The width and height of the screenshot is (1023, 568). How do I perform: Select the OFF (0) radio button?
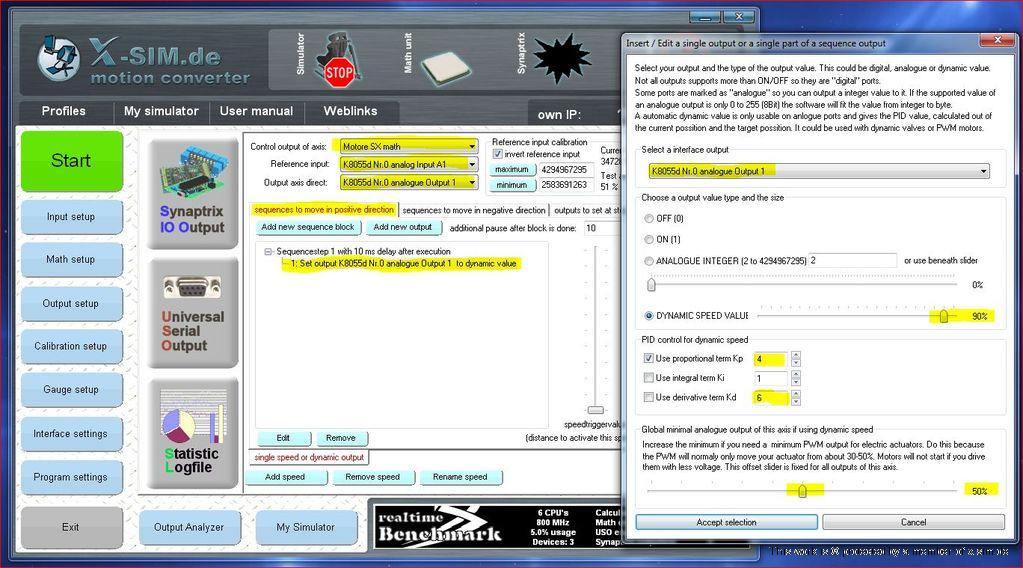[x=648, y=218]
